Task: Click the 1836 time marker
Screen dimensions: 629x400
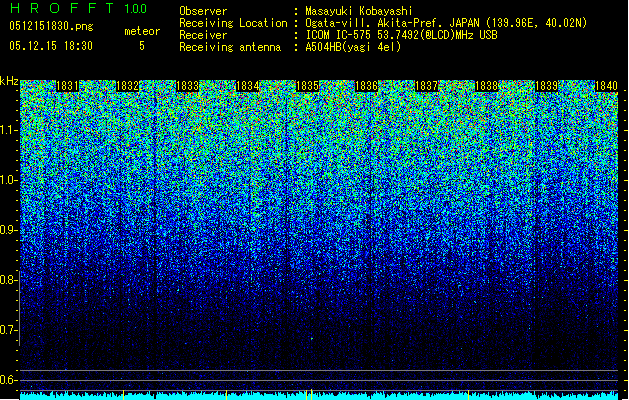Action: [367, 86]
